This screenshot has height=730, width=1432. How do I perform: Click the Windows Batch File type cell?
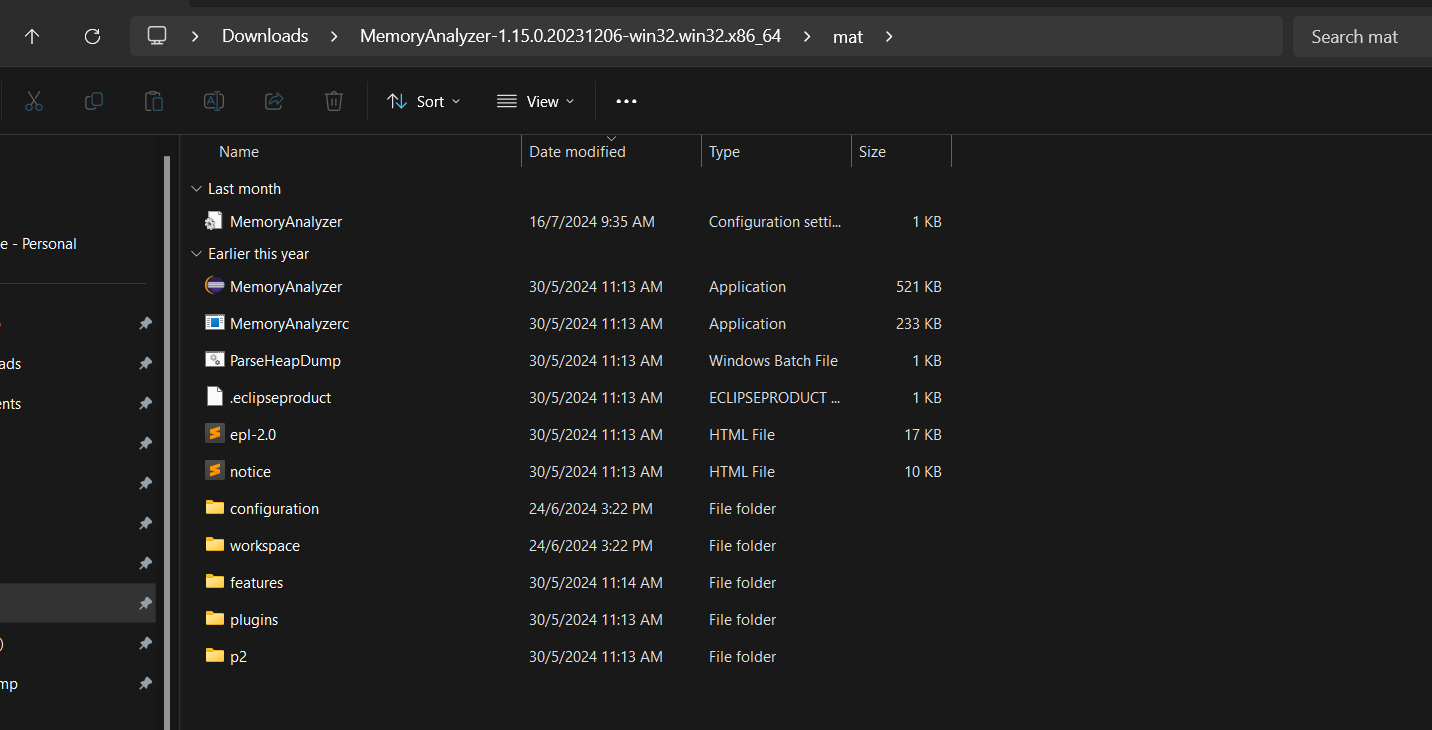pos(773,361)
